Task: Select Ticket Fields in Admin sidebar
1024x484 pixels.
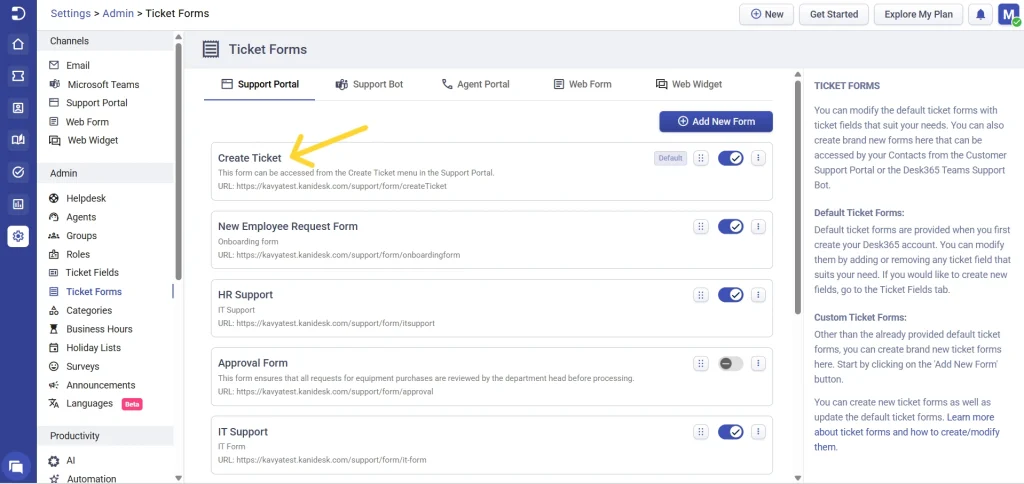Action: pos(92,273)
